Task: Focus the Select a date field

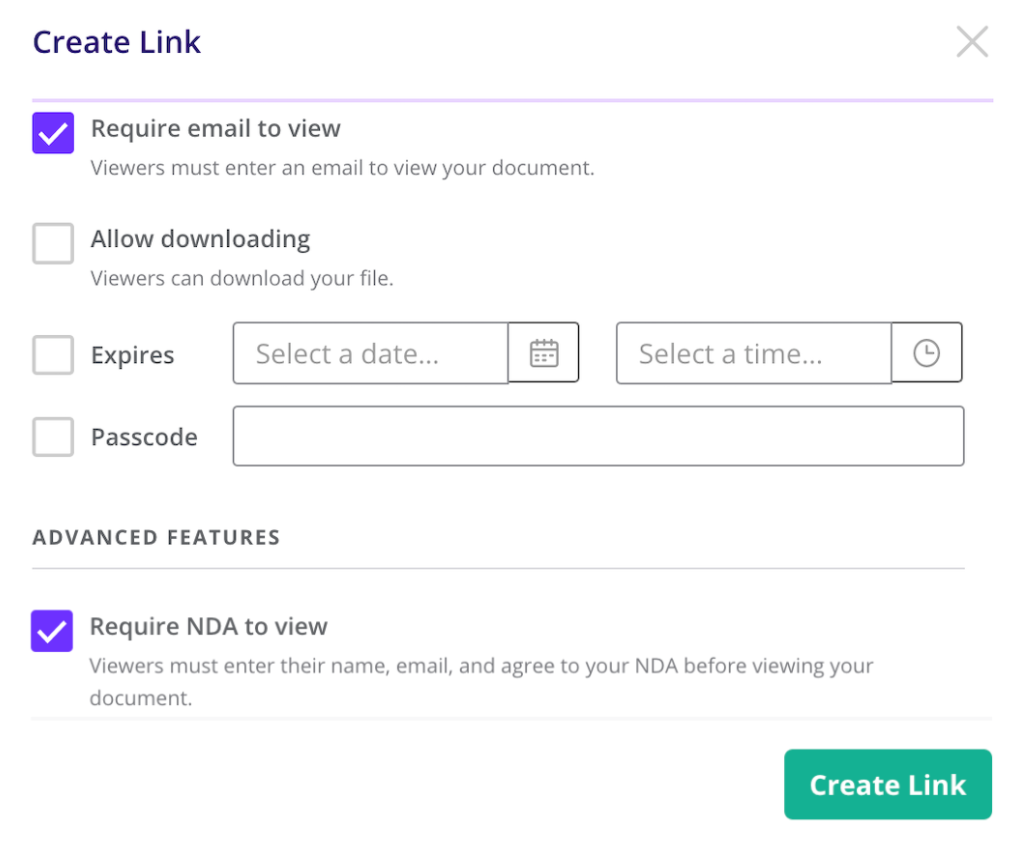Action: click(371, 353)
